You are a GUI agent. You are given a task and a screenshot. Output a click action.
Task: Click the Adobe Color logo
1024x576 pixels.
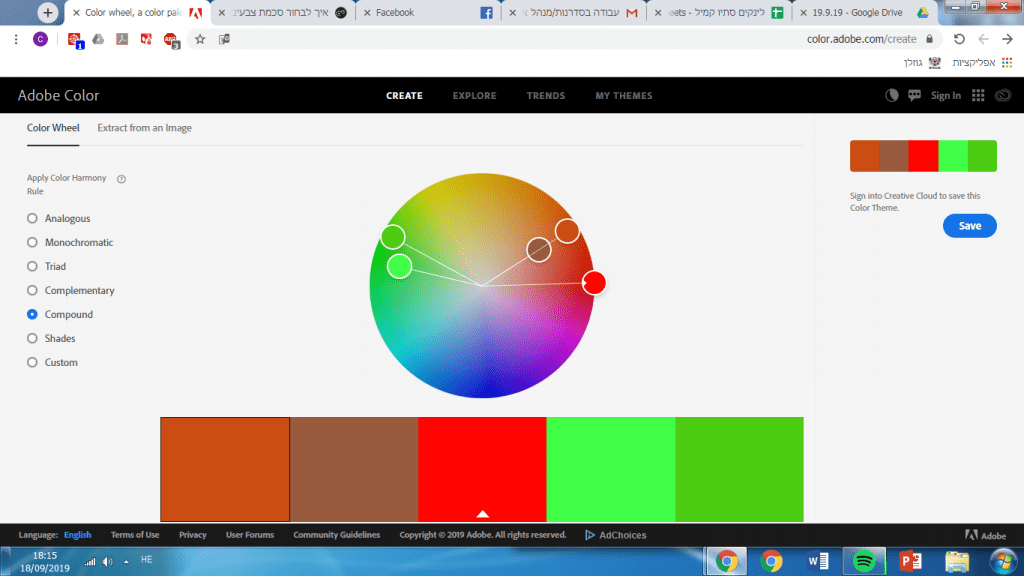58,95
